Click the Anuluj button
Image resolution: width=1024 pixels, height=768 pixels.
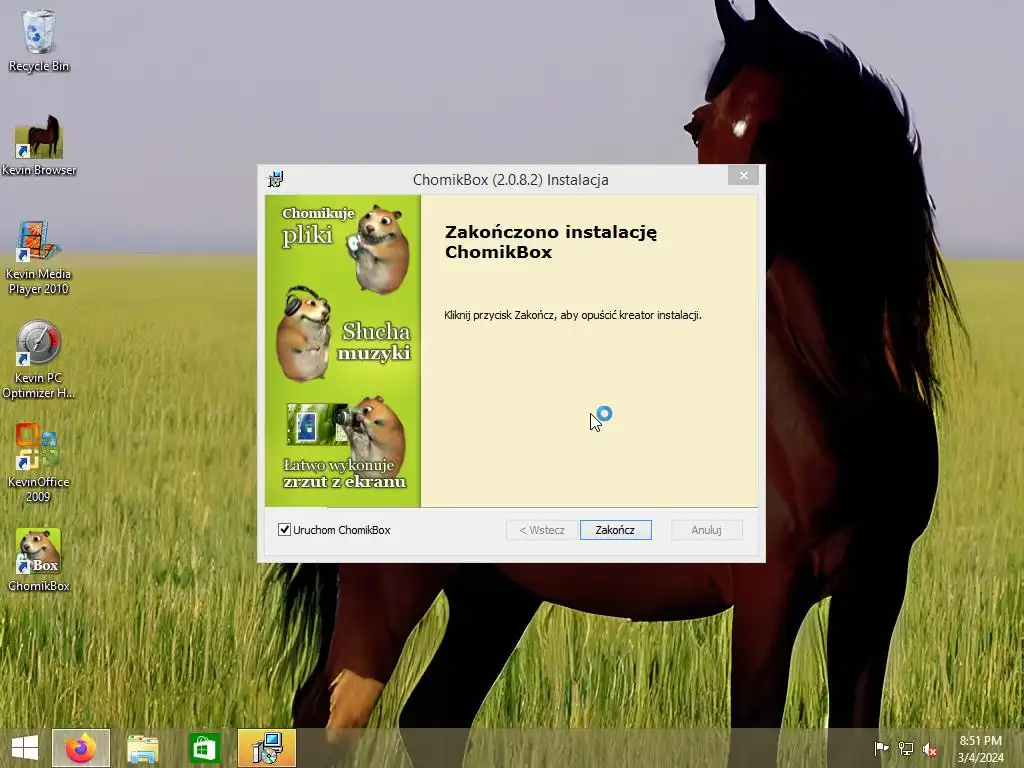707,530
